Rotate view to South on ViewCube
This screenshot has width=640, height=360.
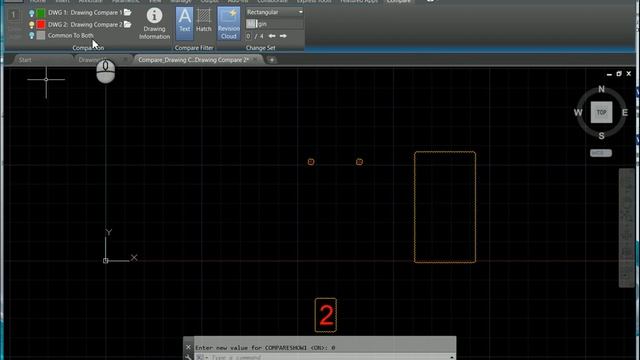coord(601,136)
